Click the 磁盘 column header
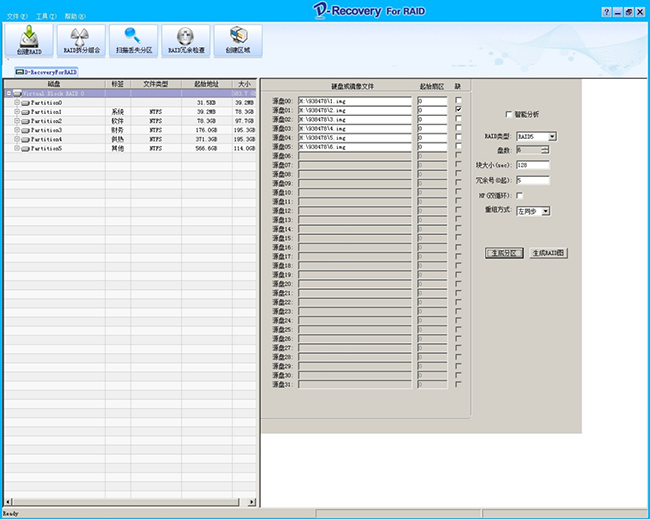The image size is (650, 520). pyautogui.click(x=55, y=84)
